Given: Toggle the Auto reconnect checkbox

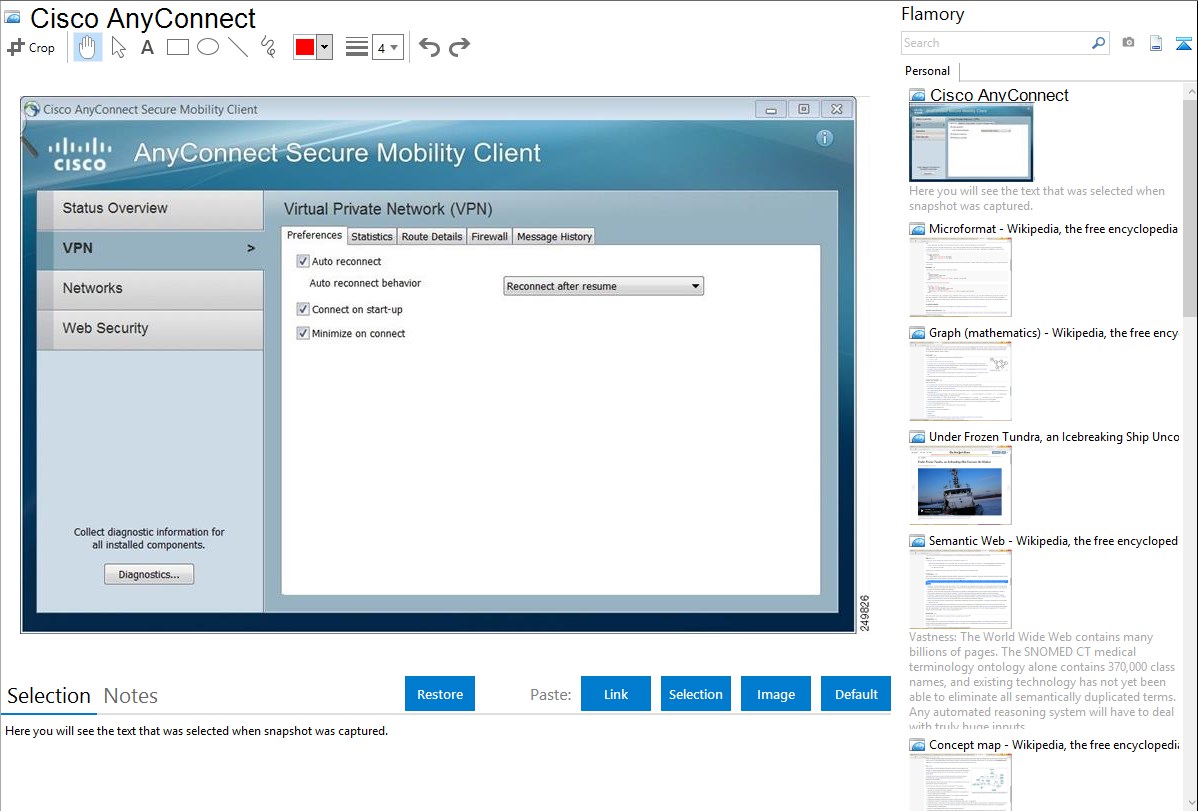Looking at the screenshot, I should (x=303, y=261).
